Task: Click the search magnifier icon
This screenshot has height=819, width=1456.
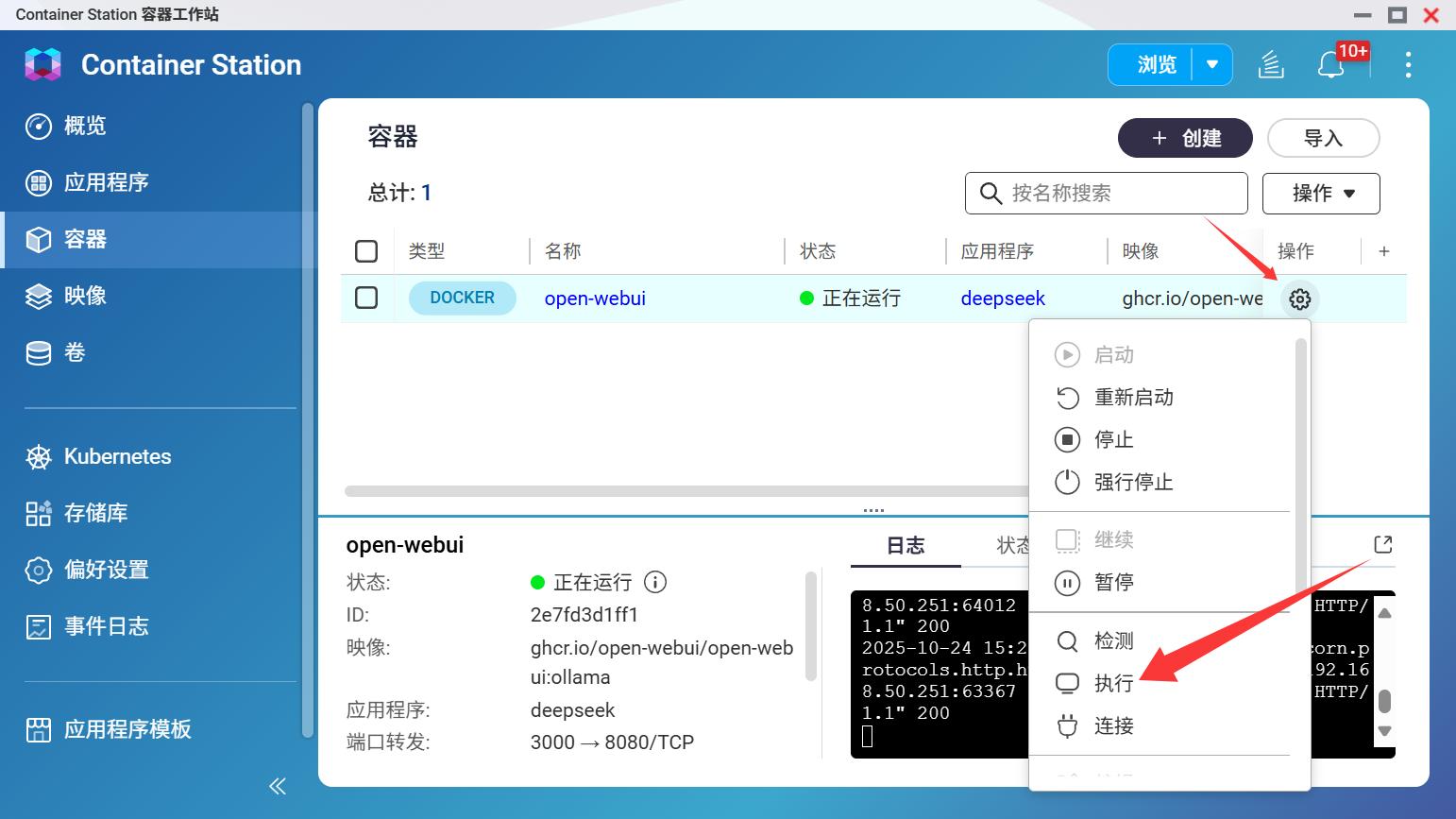Action: point(990,194)
